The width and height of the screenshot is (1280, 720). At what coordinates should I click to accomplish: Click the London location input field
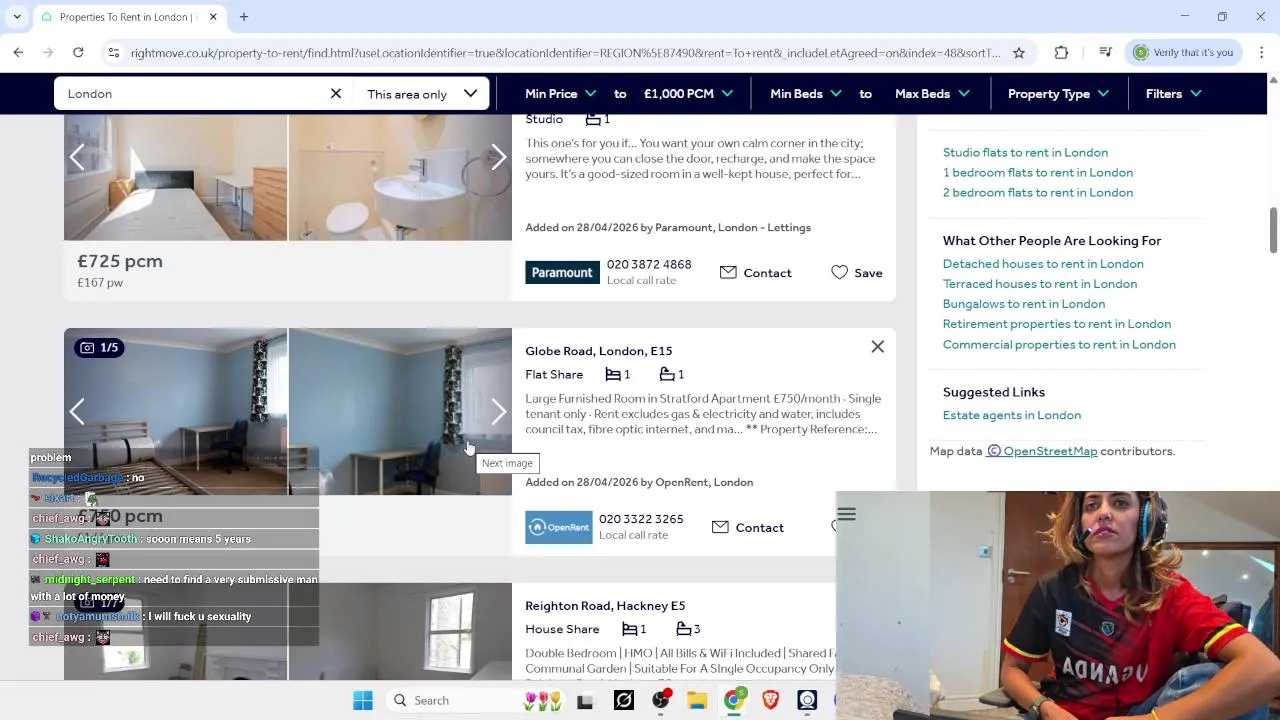coord(192,94)
